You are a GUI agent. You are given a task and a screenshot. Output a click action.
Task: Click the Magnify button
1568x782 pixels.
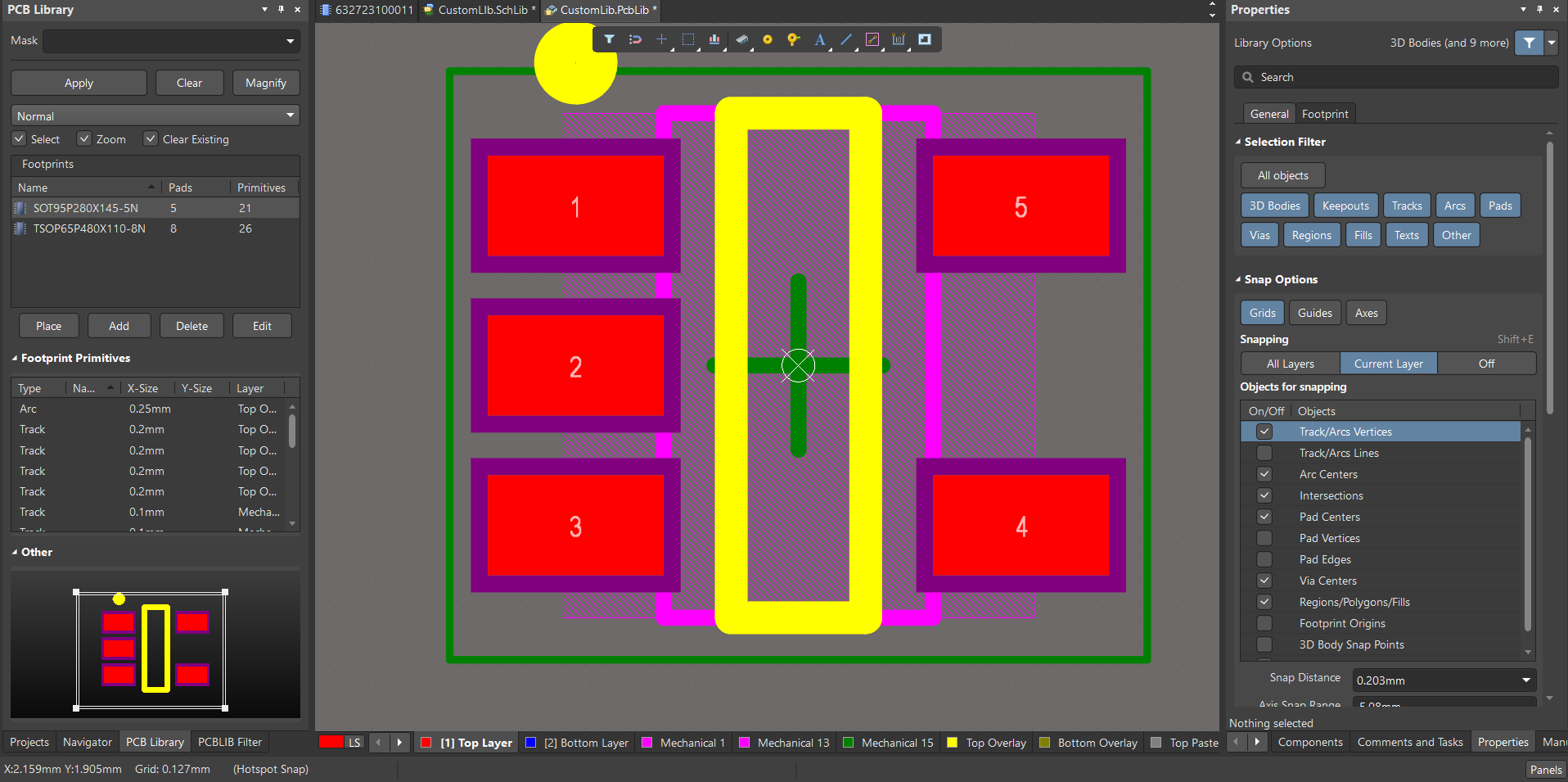tap(266, 83)
